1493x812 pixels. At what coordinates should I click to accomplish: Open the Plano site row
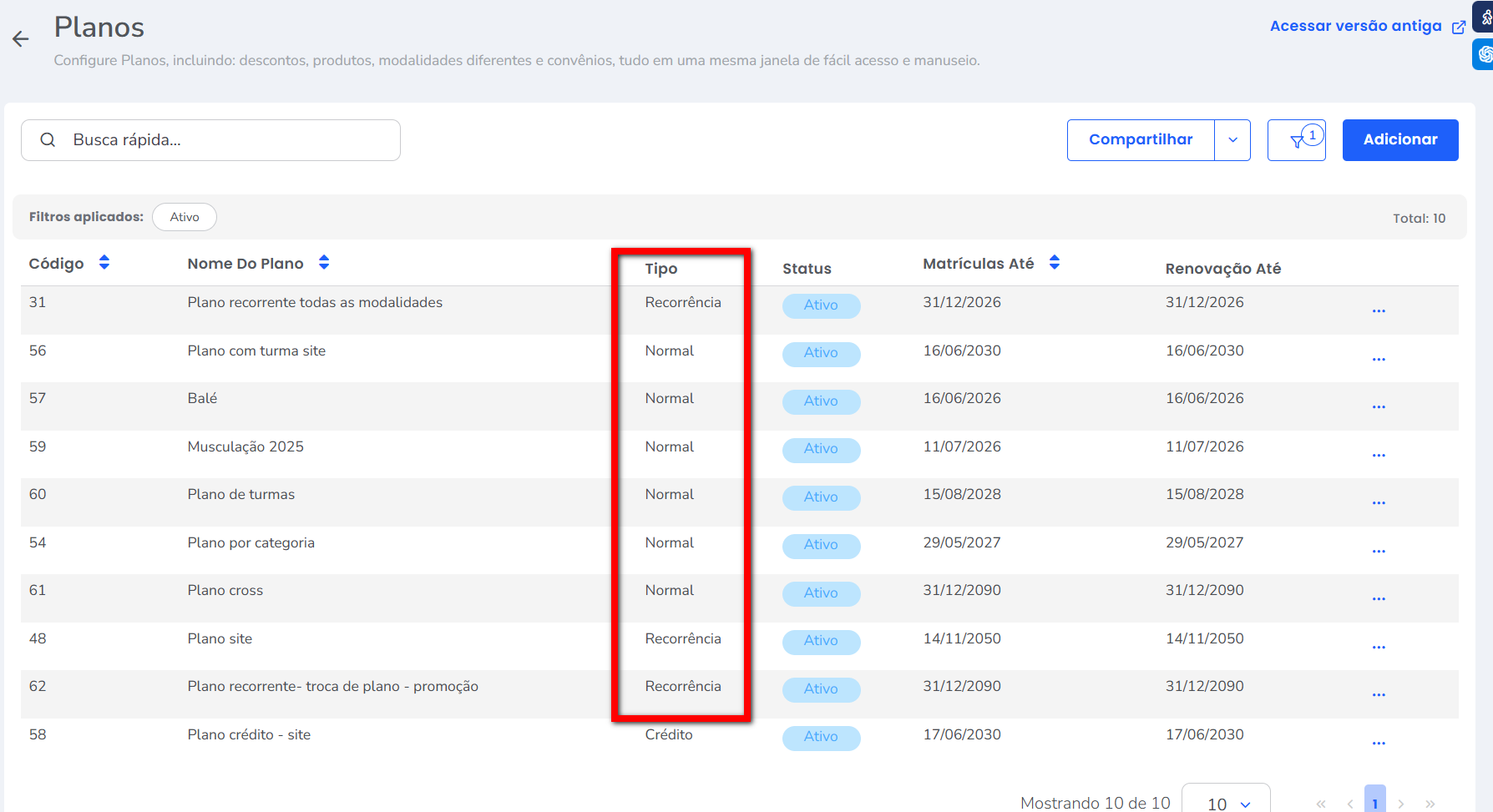click(x=220, y=639)
